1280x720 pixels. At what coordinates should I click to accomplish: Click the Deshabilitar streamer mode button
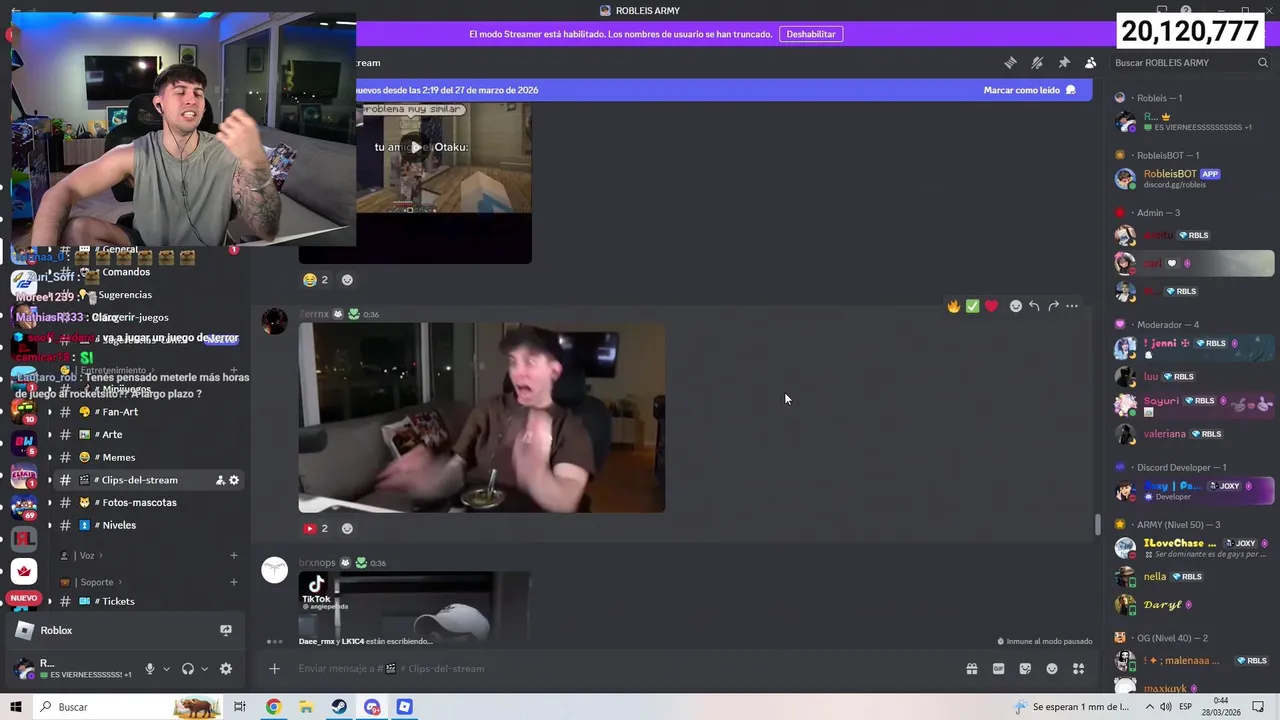pyautogui.click(x=811, y=34)
